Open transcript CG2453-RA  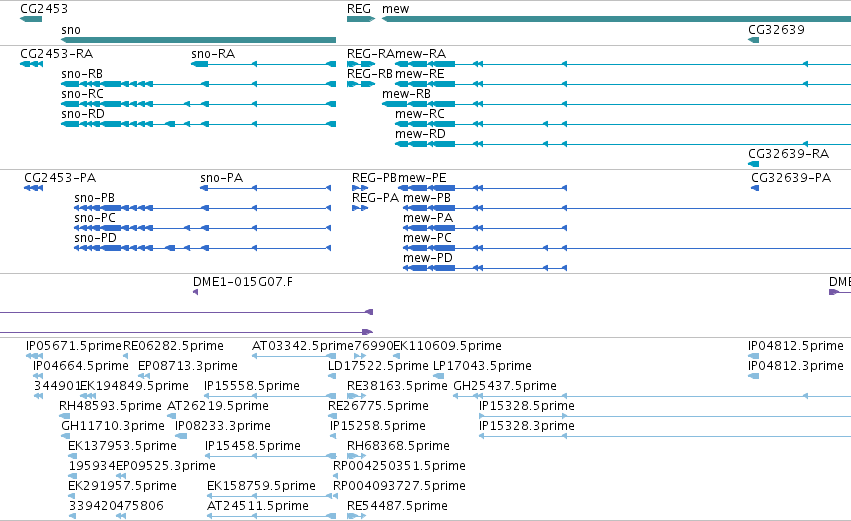coord(56,54)
